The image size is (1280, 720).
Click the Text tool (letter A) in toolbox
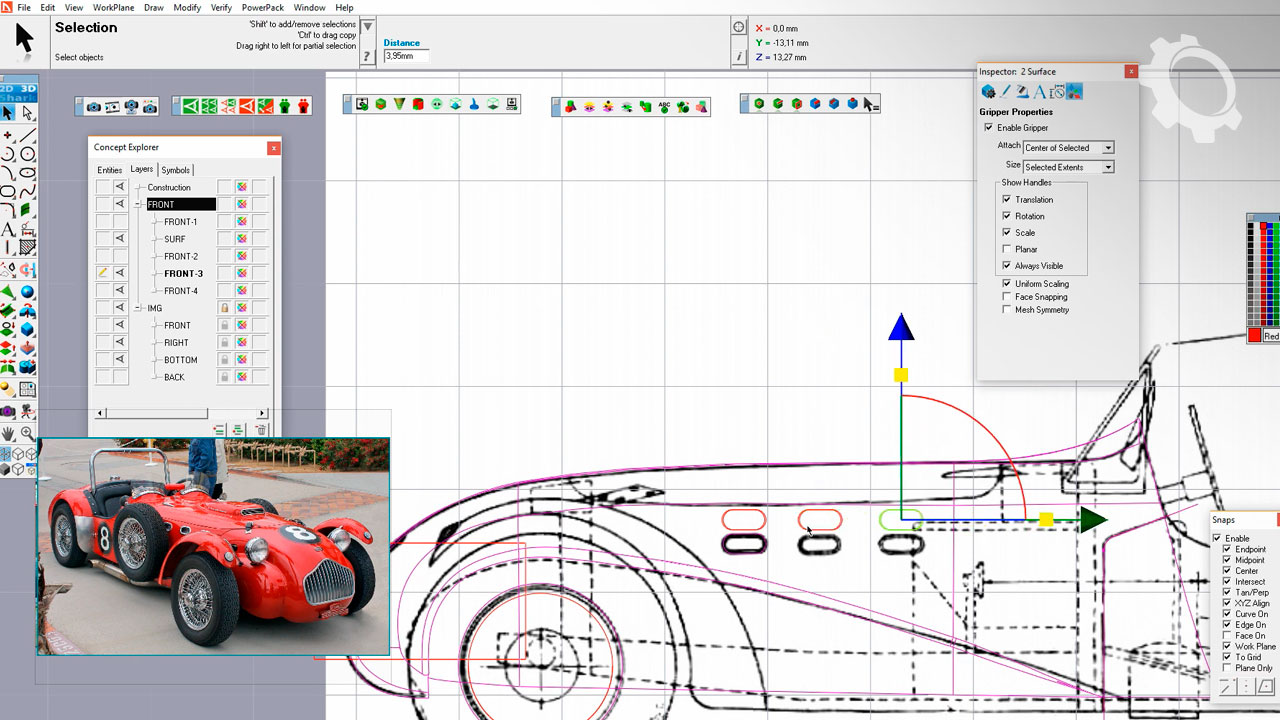[x=8, y=229]
